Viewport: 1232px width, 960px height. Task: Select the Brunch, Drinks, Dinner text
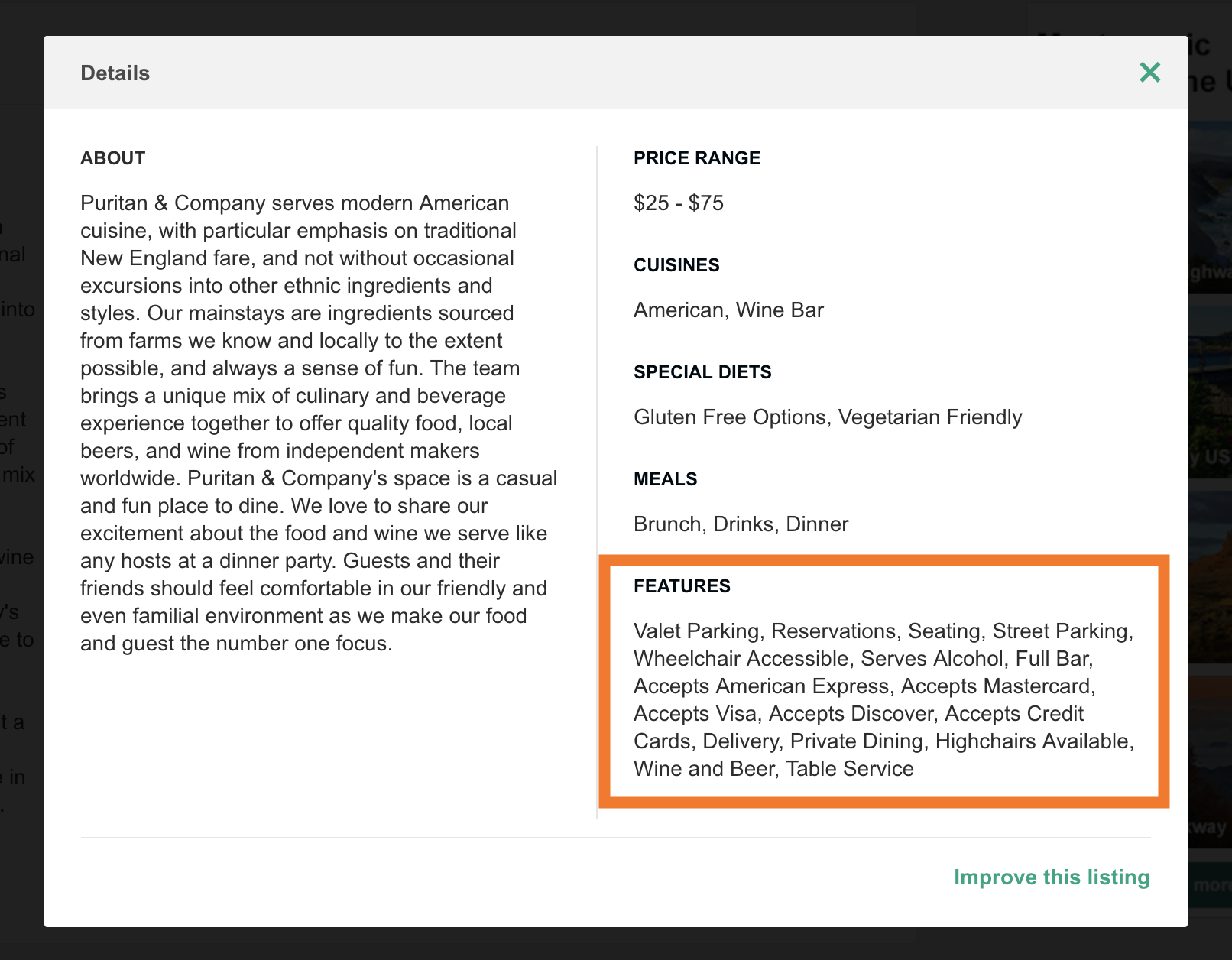tap(741, 524)
